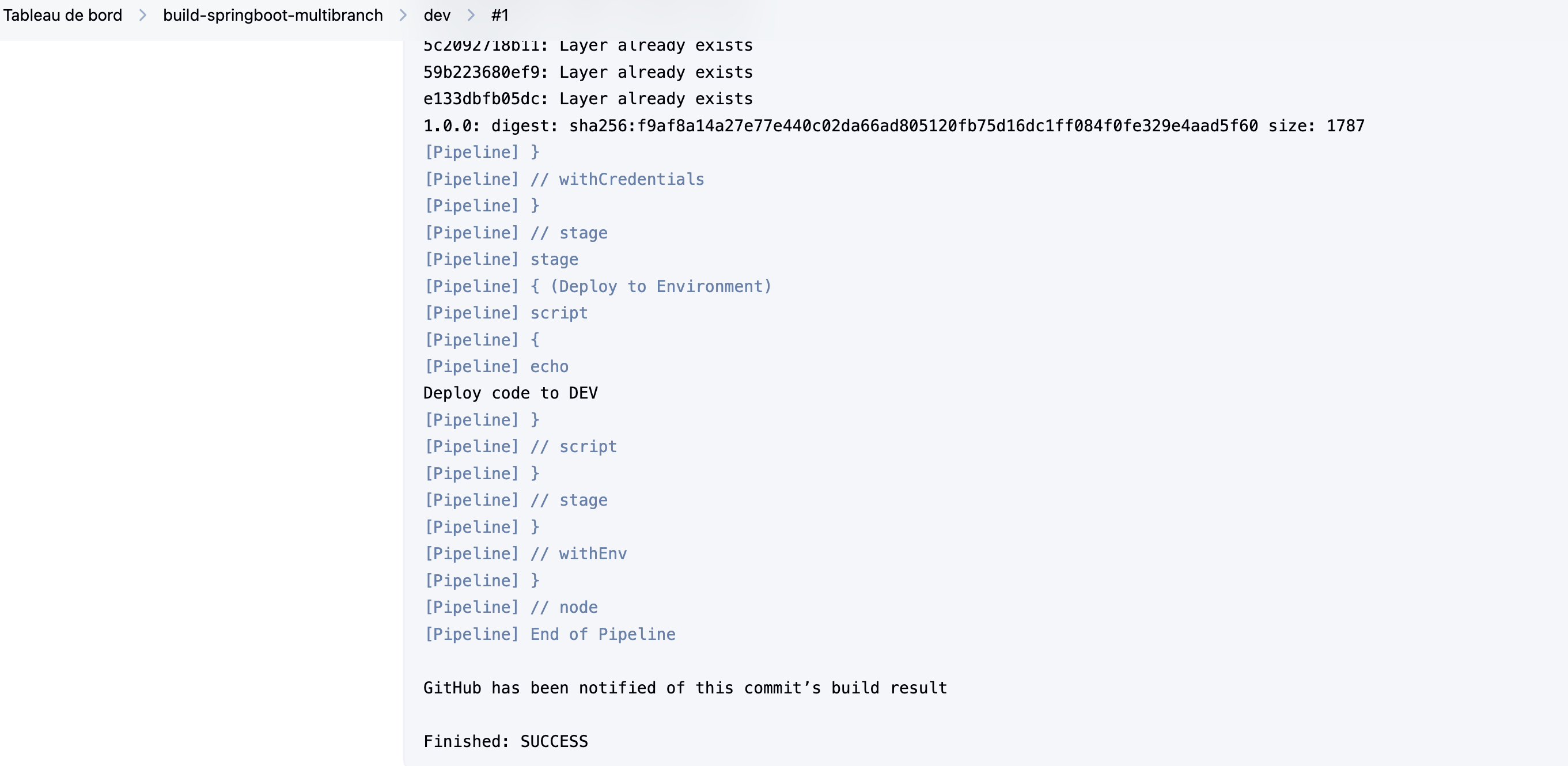The image size is (1568, 766).
Task: Expand the chevron after build-springboot-multibranch
Action: 403,15
